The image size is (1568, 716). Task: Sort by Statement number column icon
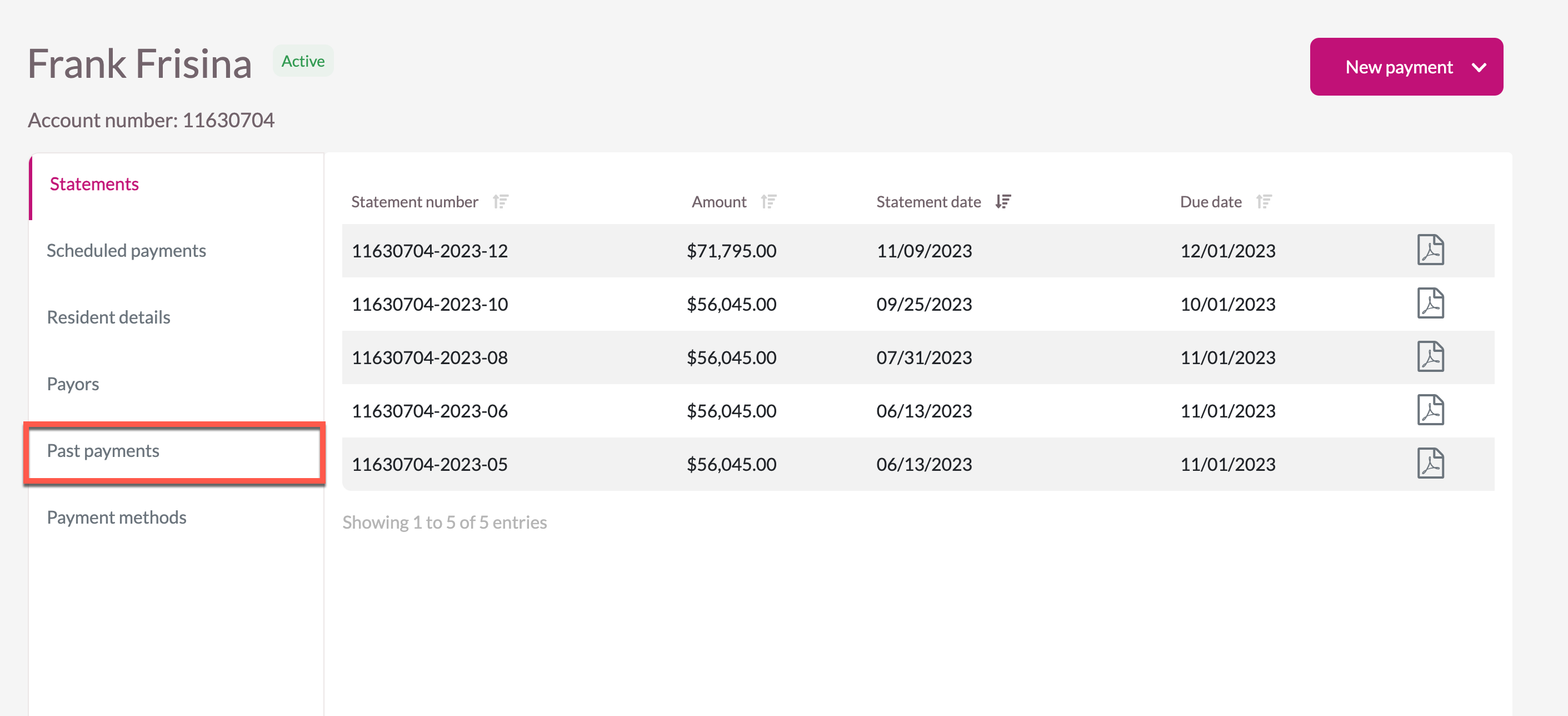tap(500, 202)
